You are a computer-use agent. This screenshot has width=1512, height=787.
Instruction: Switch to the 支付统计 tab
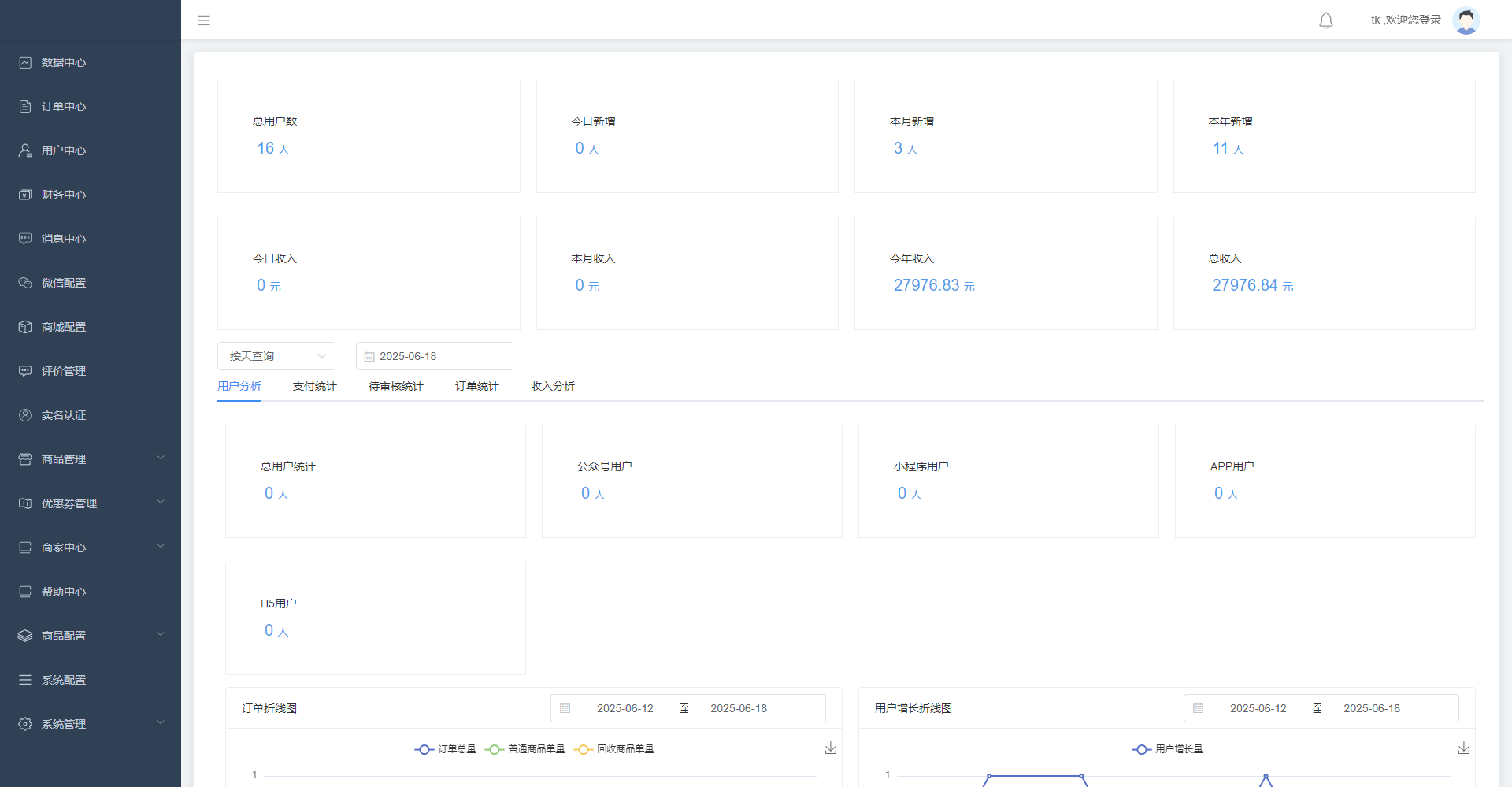[314, 386]
